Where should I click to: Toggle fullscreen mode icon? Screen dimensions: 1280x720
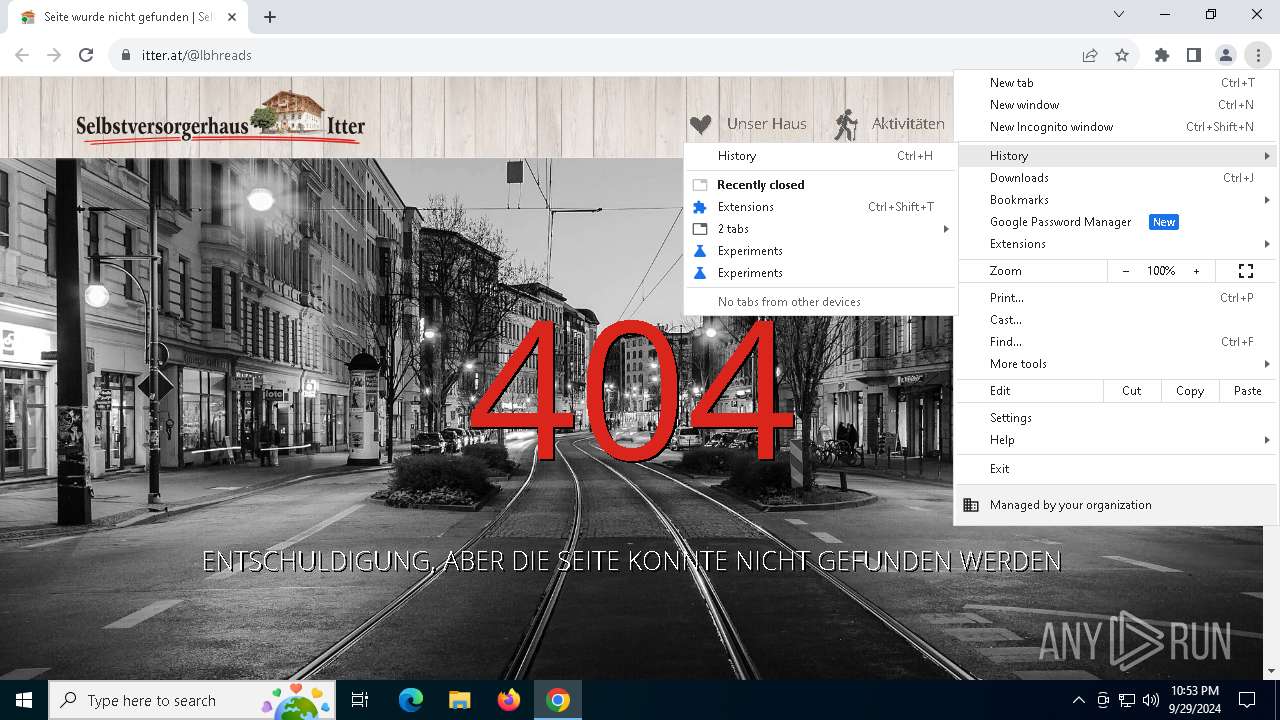(1246, 271)
